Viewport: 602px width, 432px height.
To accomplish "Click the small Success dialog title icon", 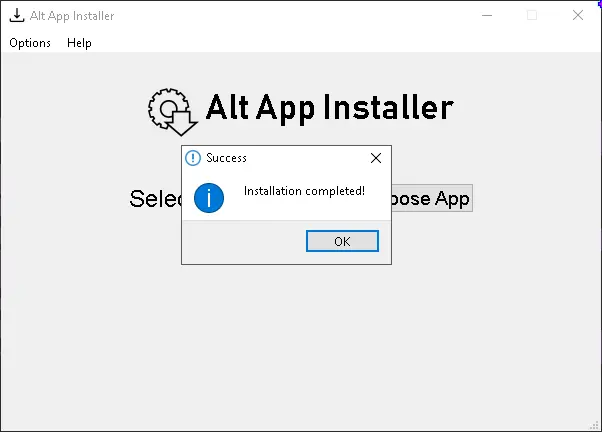I will (x=193, y=158).
